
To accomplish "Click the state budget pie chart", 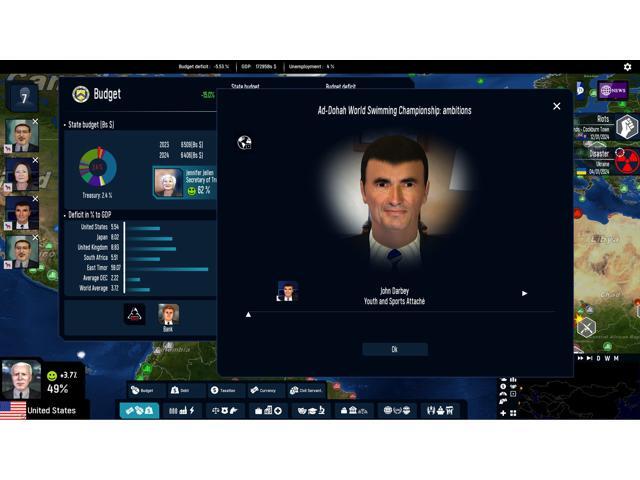I will [98, 167].
